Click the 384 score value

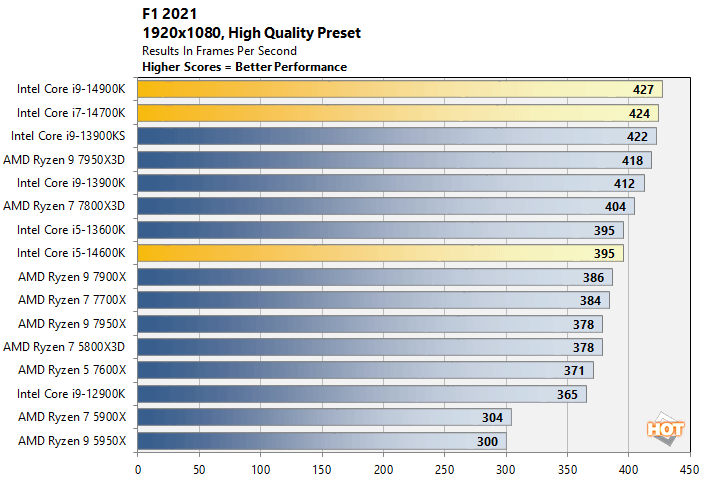point(591,301)
